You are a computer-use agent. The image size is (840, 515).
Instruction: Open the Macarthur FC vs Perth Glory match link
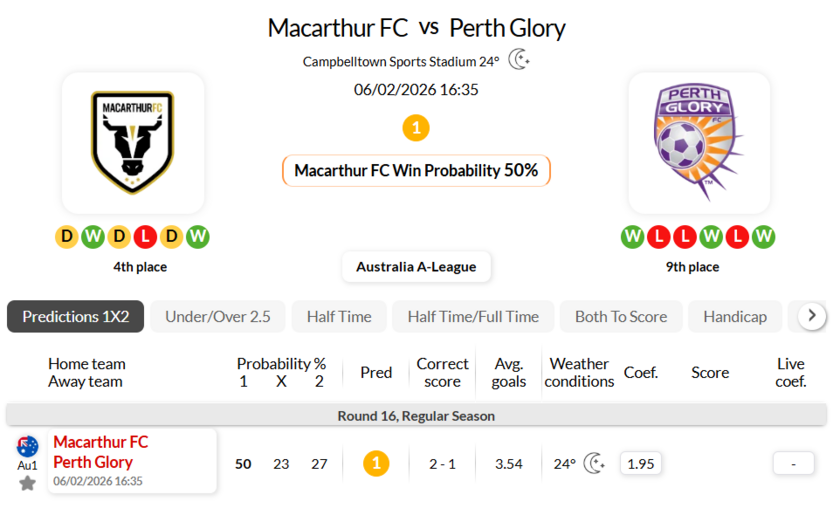(x=100, y=452)
